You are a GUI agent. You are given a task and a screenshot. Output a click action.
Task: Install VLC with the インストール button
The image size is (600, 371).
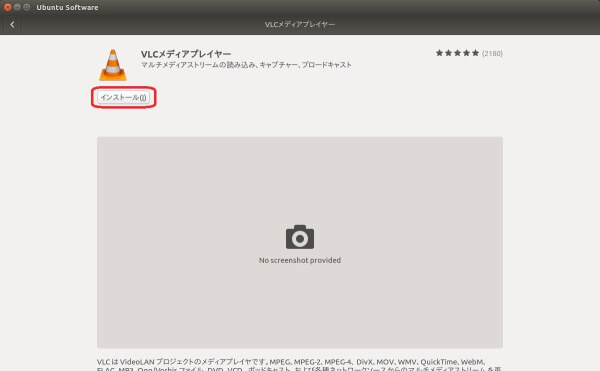pyautogui.click(x=123, y=98)
